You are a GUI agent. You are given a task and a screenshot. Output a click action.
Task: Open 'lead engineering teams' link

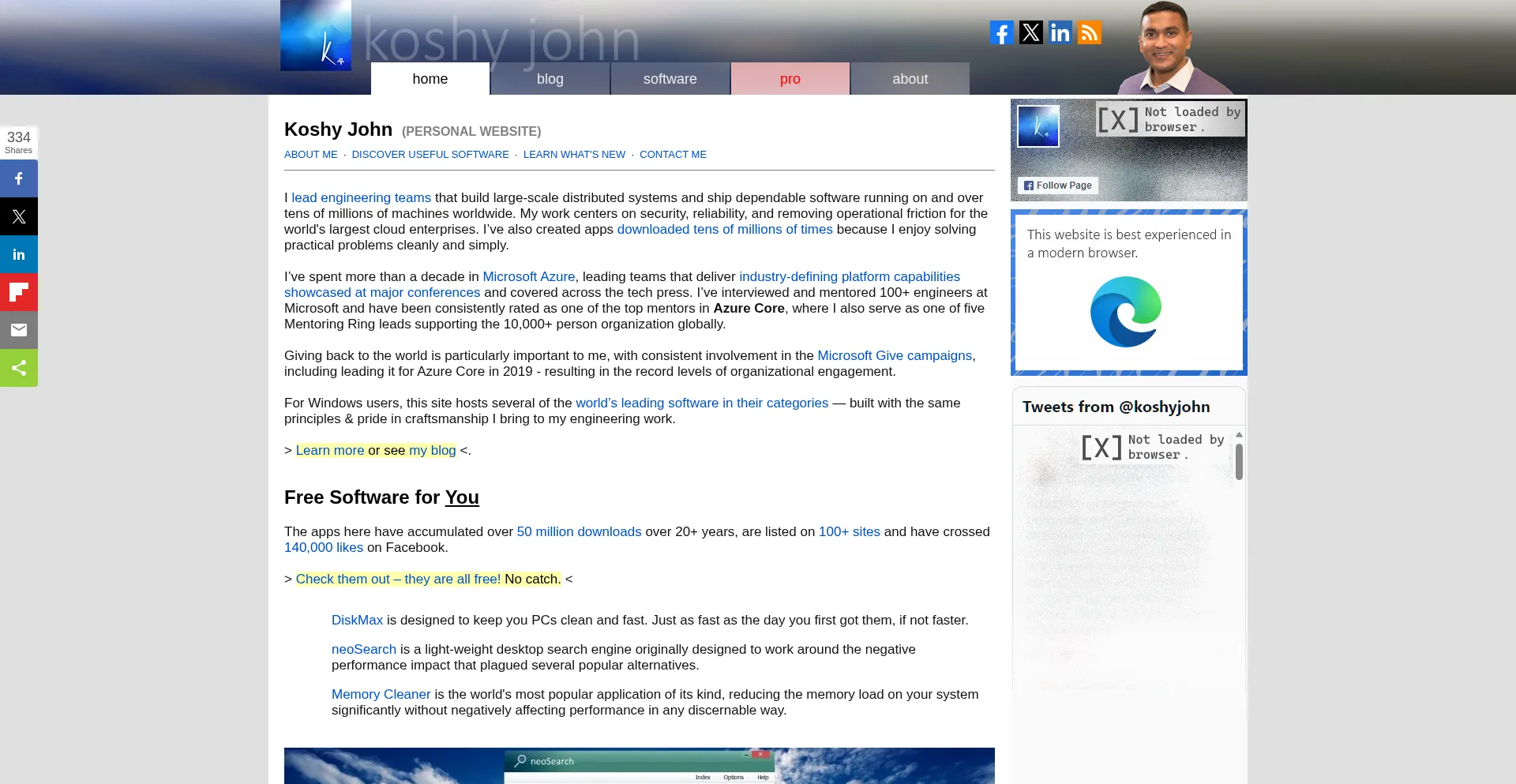point(362,198)
